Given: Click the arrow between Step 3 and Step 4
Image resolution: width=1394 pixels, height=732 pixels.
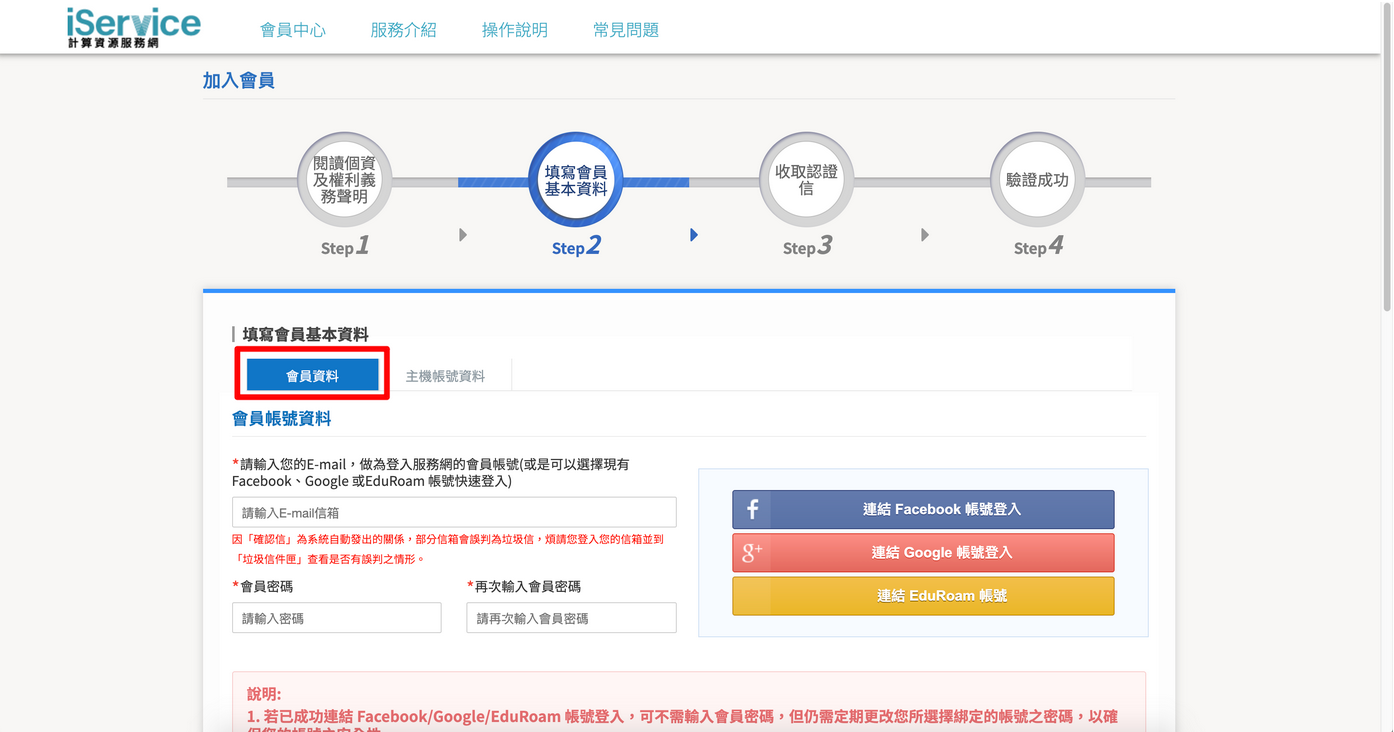Looking at the screenshot, I should coord(925,234).
